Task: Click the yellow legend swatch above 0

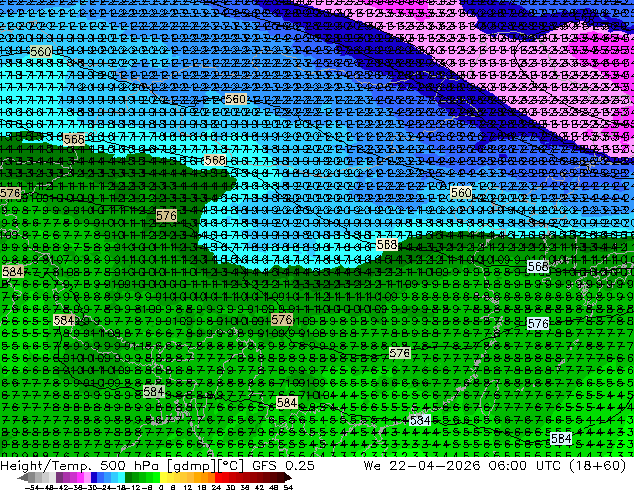Action: tap(163, 478)
